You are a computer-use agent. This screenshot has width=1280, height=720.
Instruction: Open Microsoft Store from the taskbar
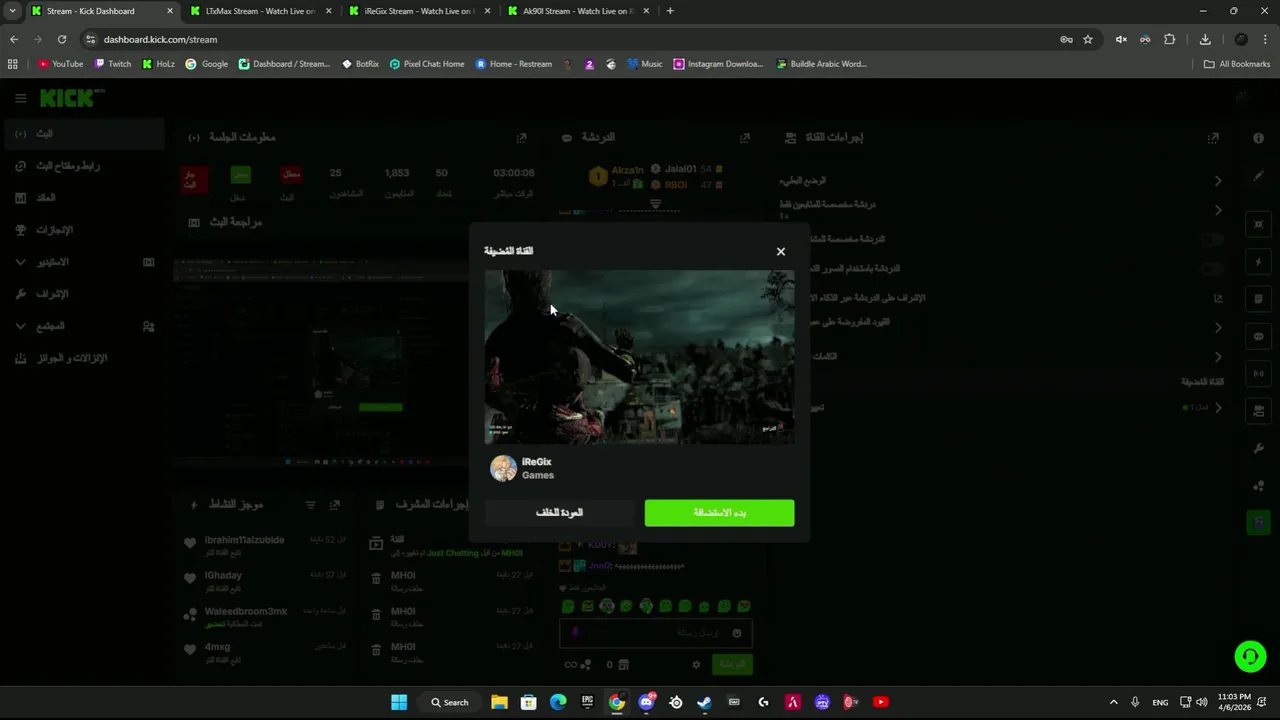pos(529,702)
